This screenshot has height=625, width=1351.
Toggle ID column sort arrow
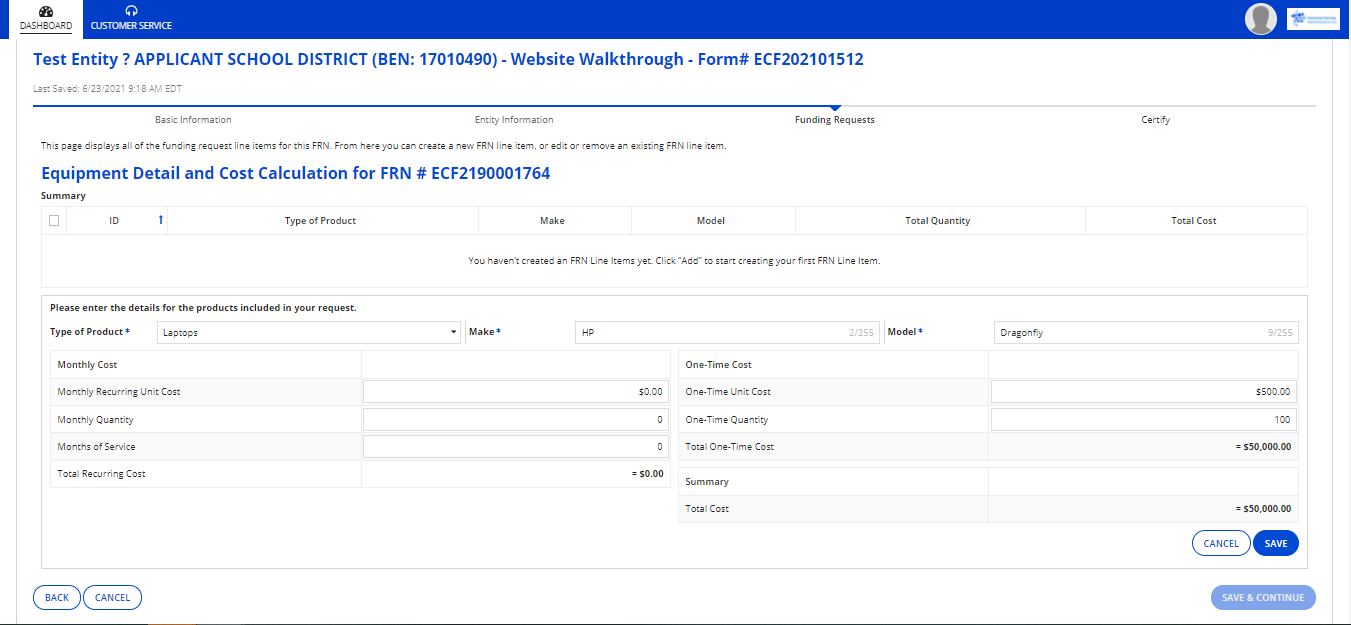point(160,220)
